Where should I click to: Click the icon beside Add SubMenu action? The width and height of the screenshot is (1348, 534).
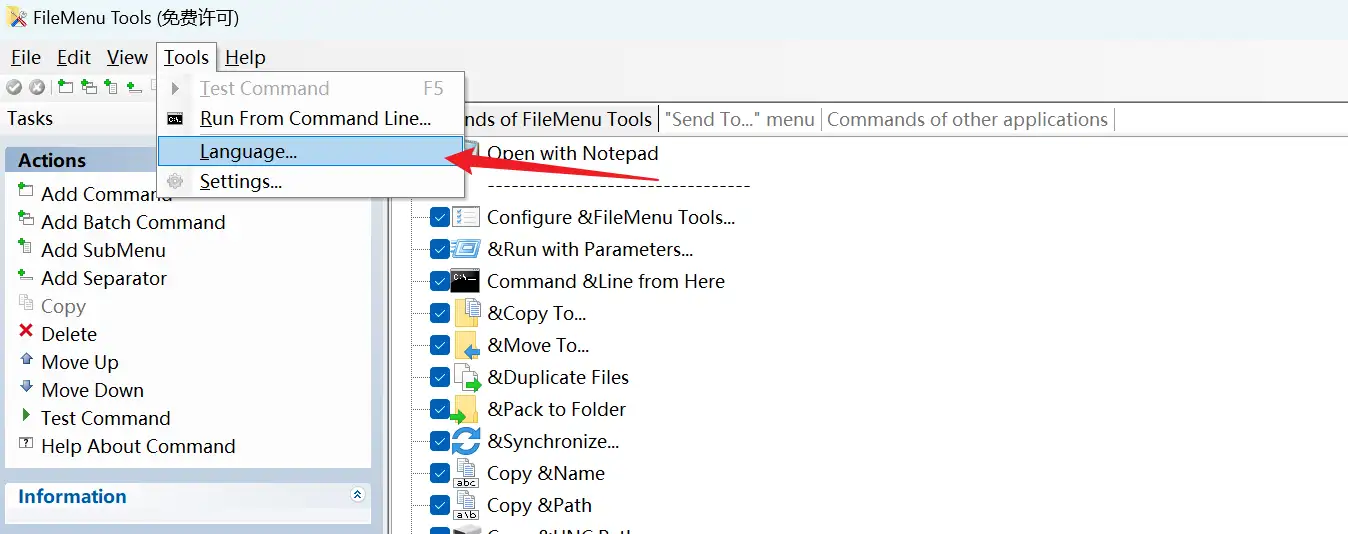[26, 247]
